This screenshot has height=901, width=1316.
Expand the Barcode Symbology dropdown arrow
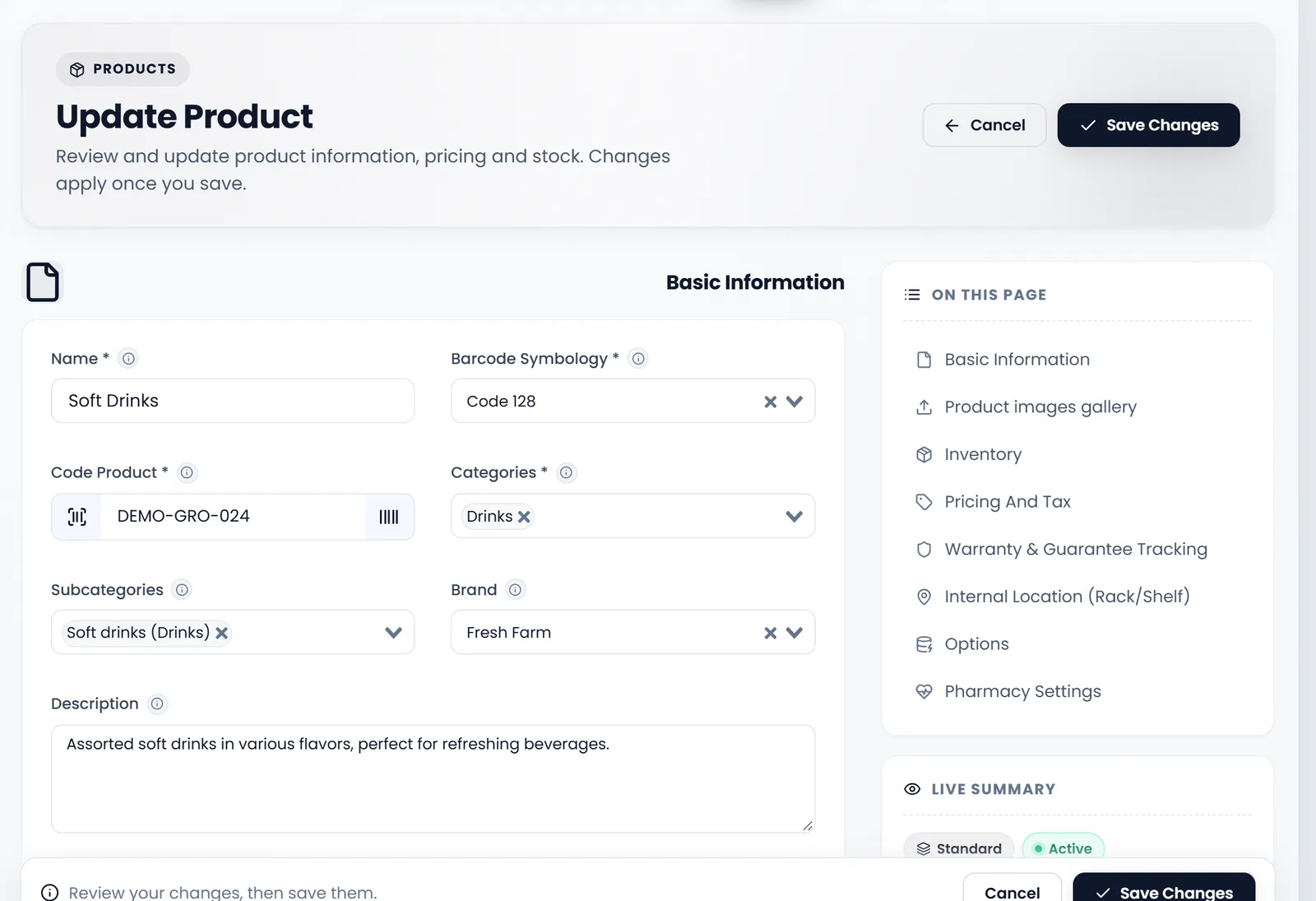point(794,402)
